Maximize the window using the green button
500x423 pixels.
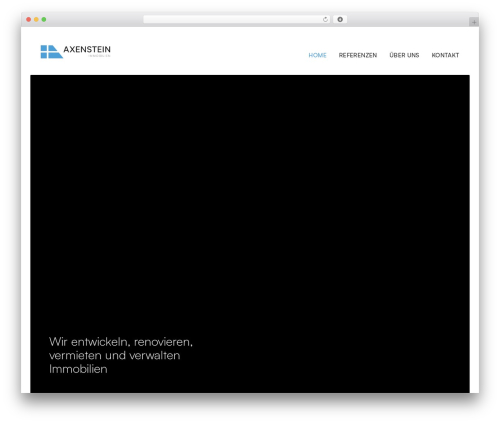[44, 20]
